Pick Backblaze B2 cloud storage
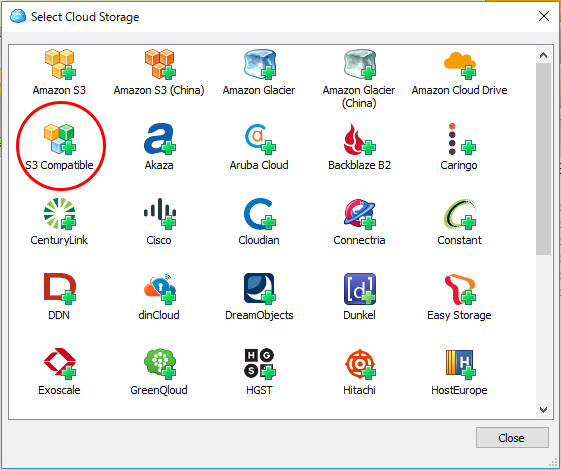The width and height of the screenshot is (561, 470). 360,139
